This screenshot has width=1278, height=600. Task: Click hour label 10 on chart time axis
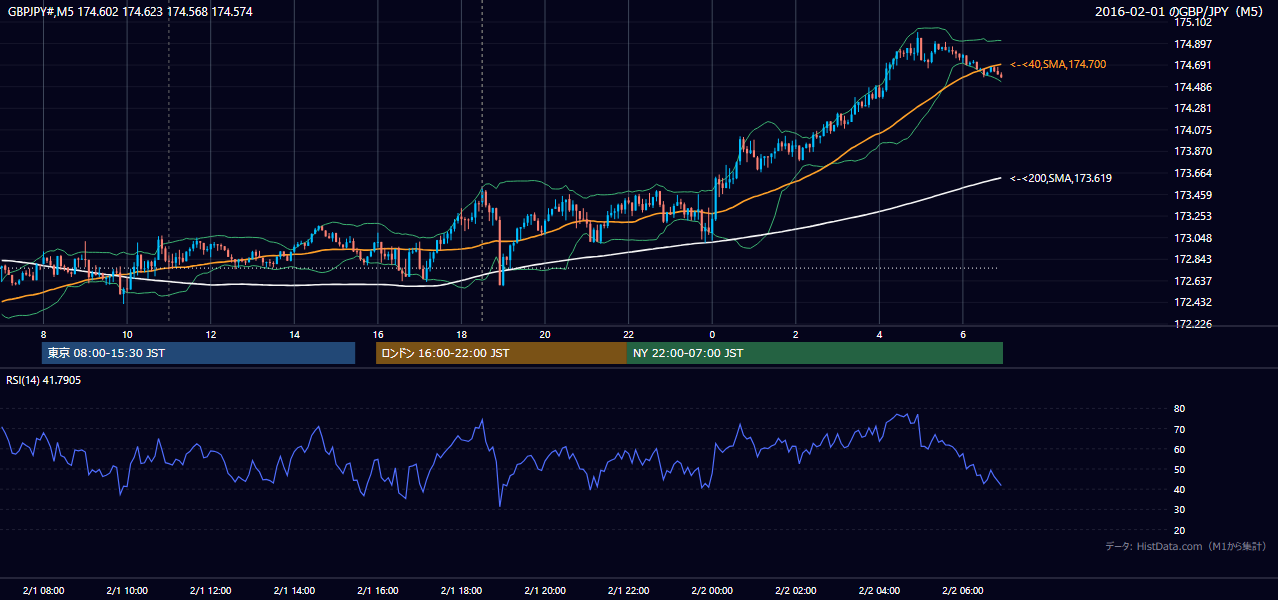[127, 334]
